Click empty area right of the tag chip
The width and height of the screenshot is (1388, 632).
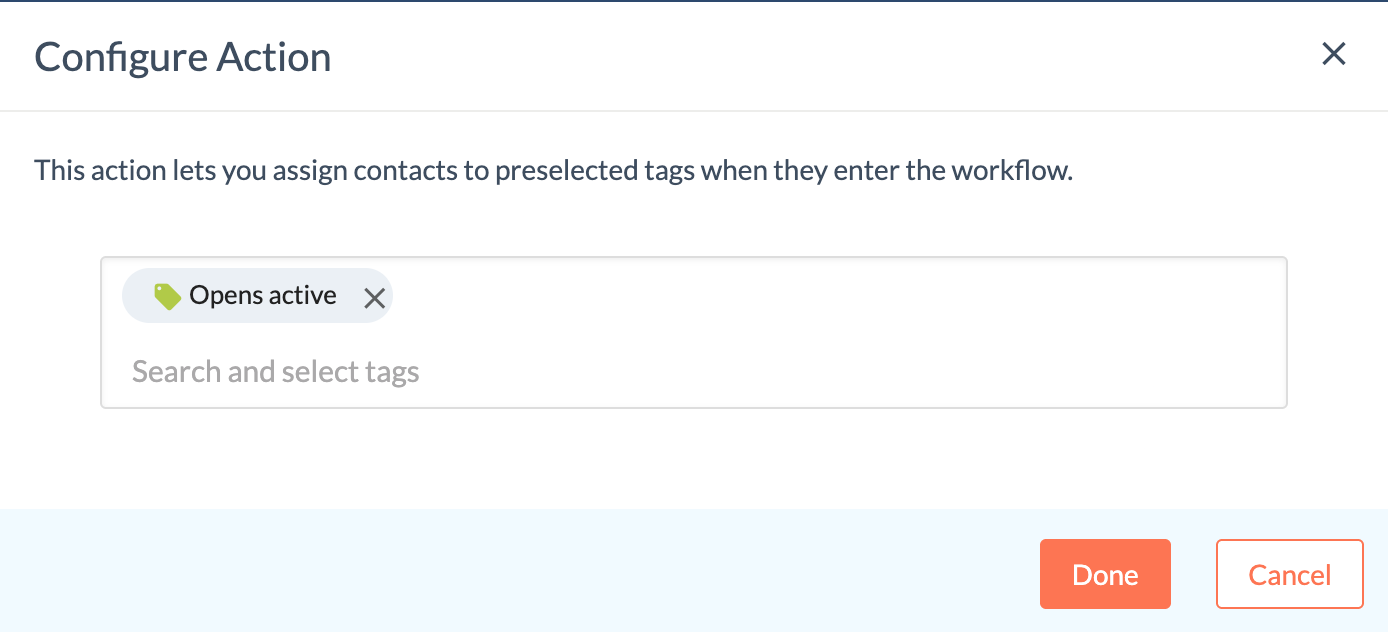[x=800, y=296]
